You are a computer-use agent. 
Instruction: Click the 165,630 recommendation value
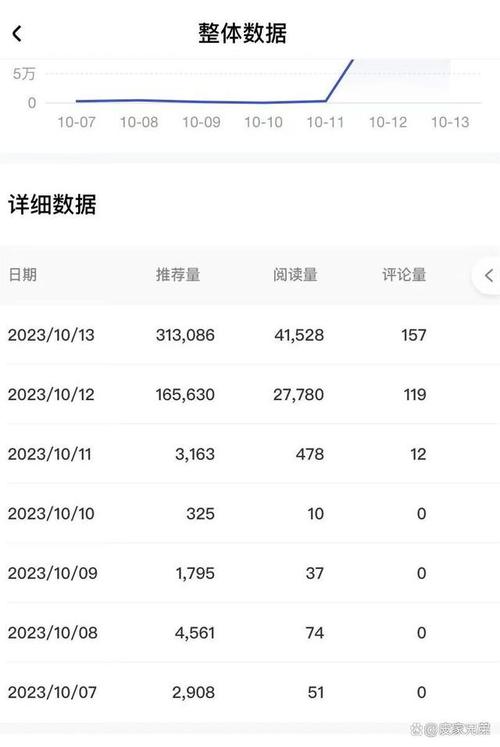(x=185, y=394)
